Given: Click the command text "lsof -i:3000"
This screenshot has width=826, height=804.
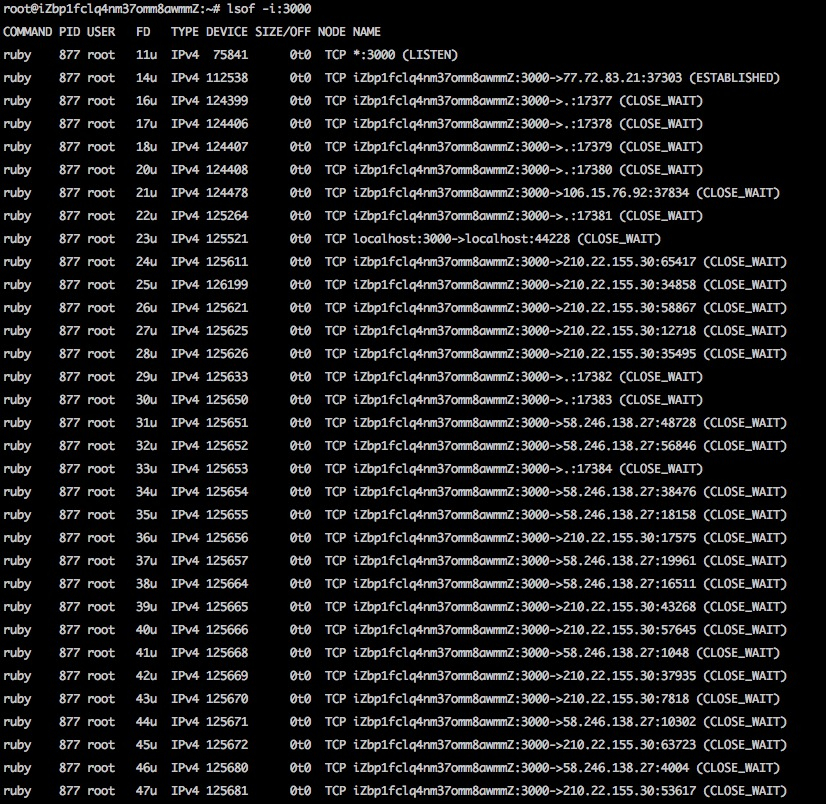Looking at the screenshot, I should tap(269, 9).
